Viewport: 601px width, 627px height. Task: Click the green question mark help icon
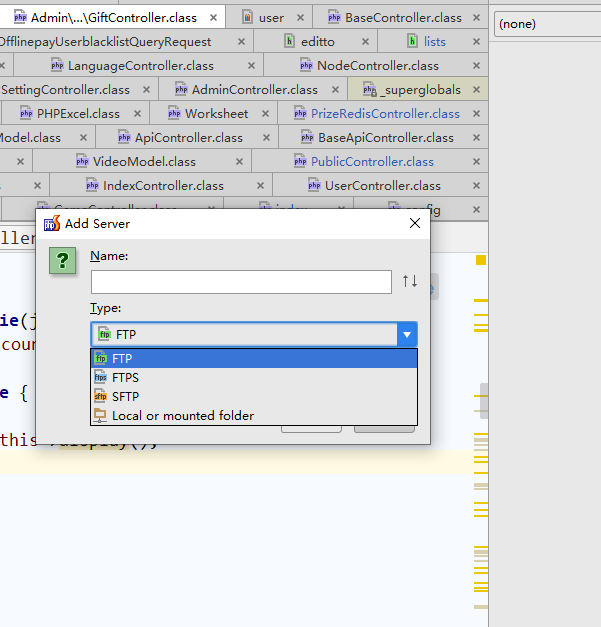coord(62,261)
